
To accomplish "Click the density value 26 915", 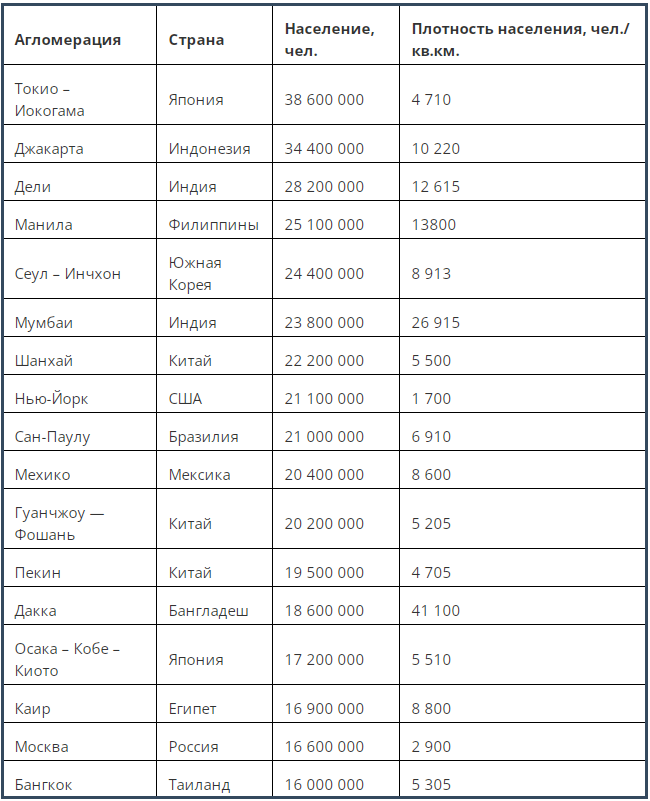I will point(436,323).
